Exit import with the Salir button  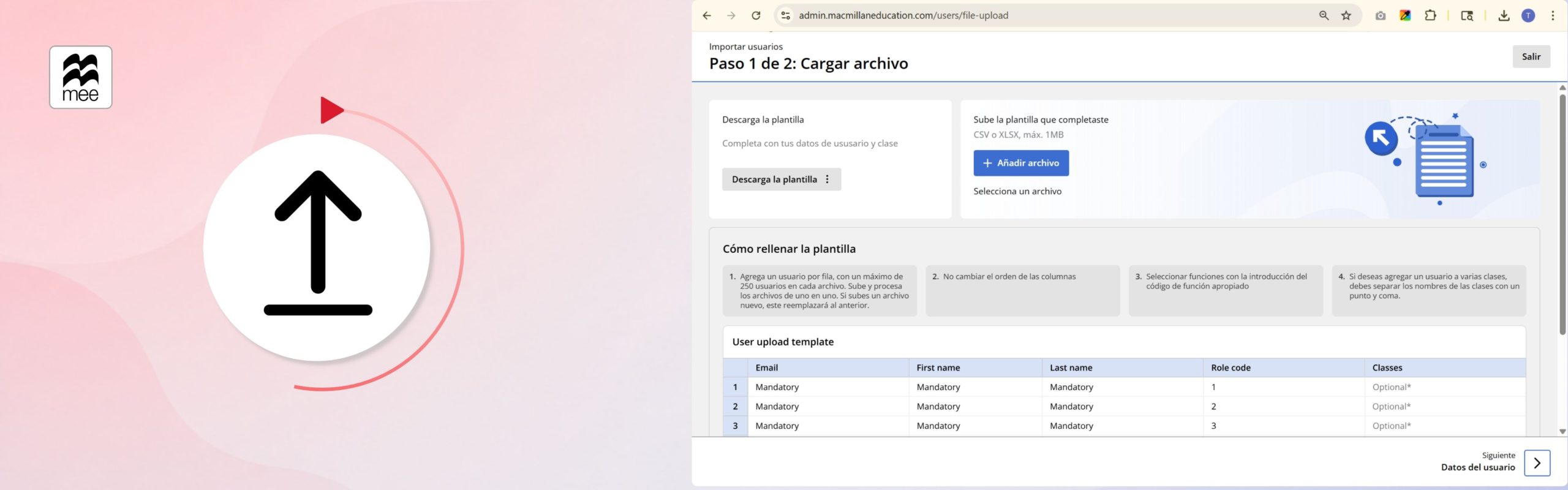1531,56
